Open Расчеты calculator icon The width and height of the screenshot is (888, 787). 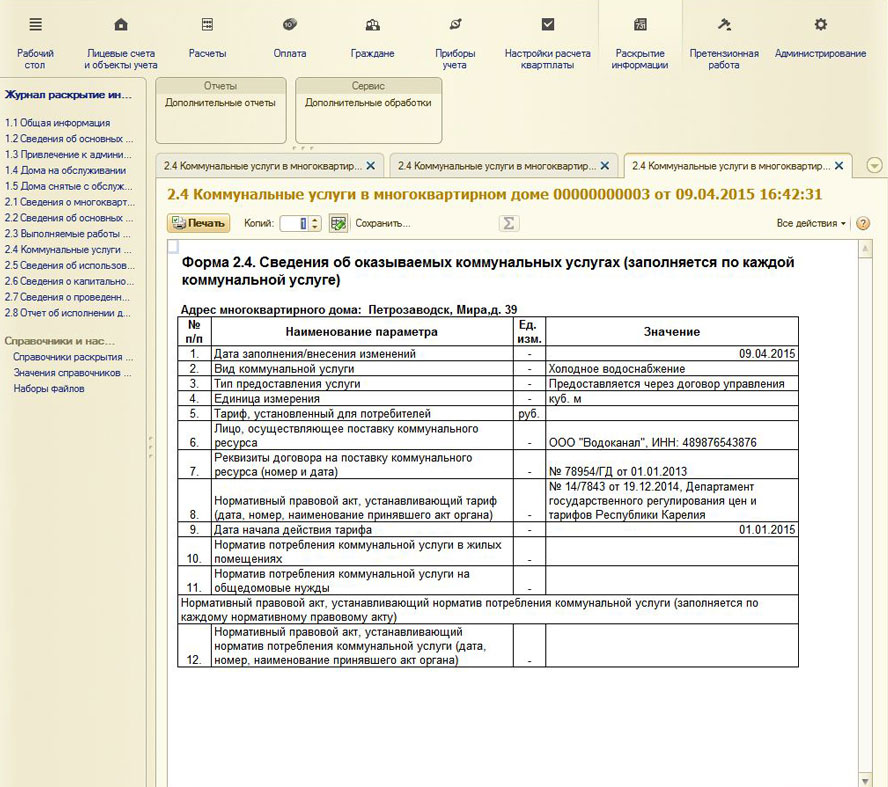pyautogui.click(x=207, y=24)
